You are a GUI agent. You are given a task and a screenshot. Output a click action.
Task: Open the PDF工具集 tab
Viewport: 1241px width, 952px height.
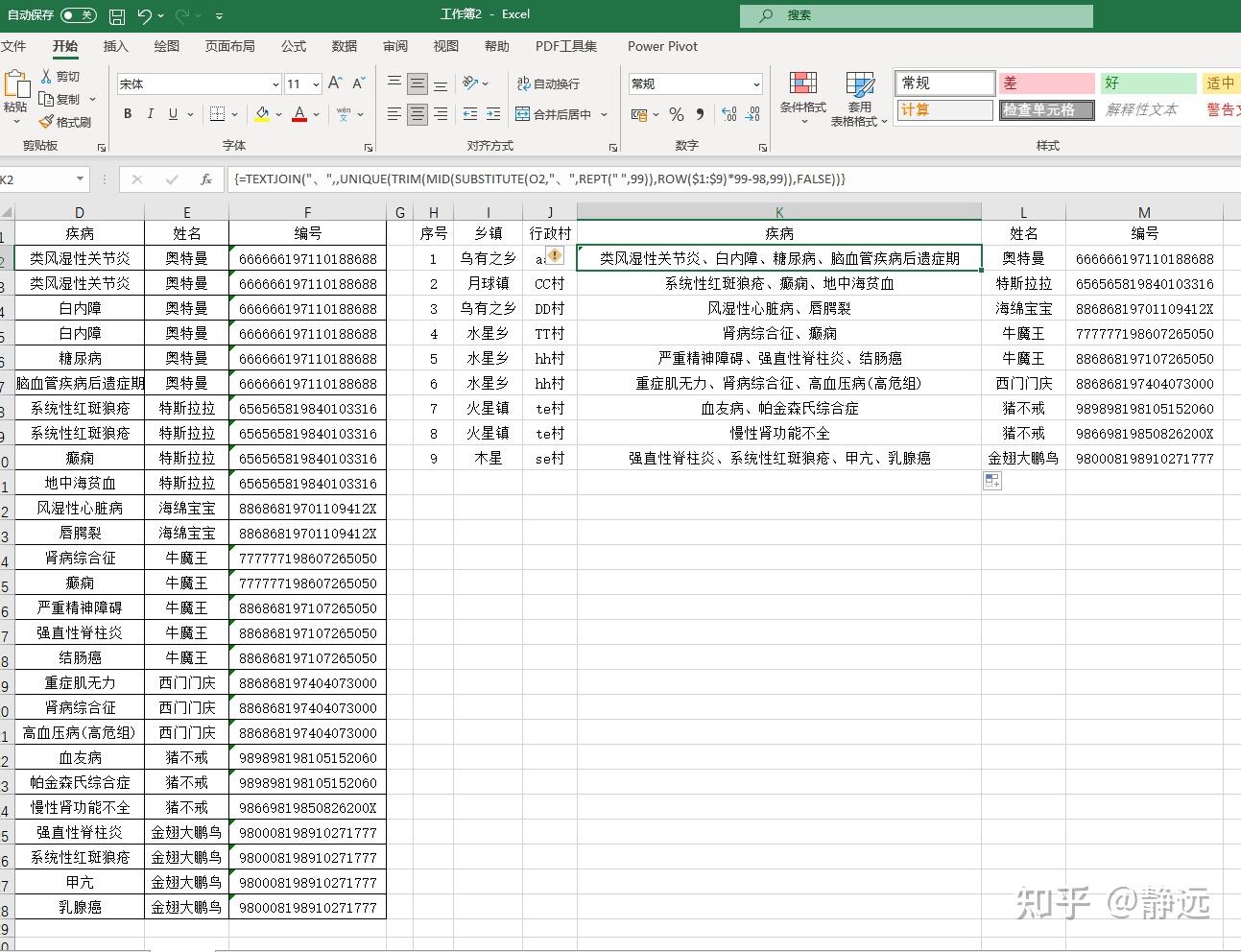[566, 46]
